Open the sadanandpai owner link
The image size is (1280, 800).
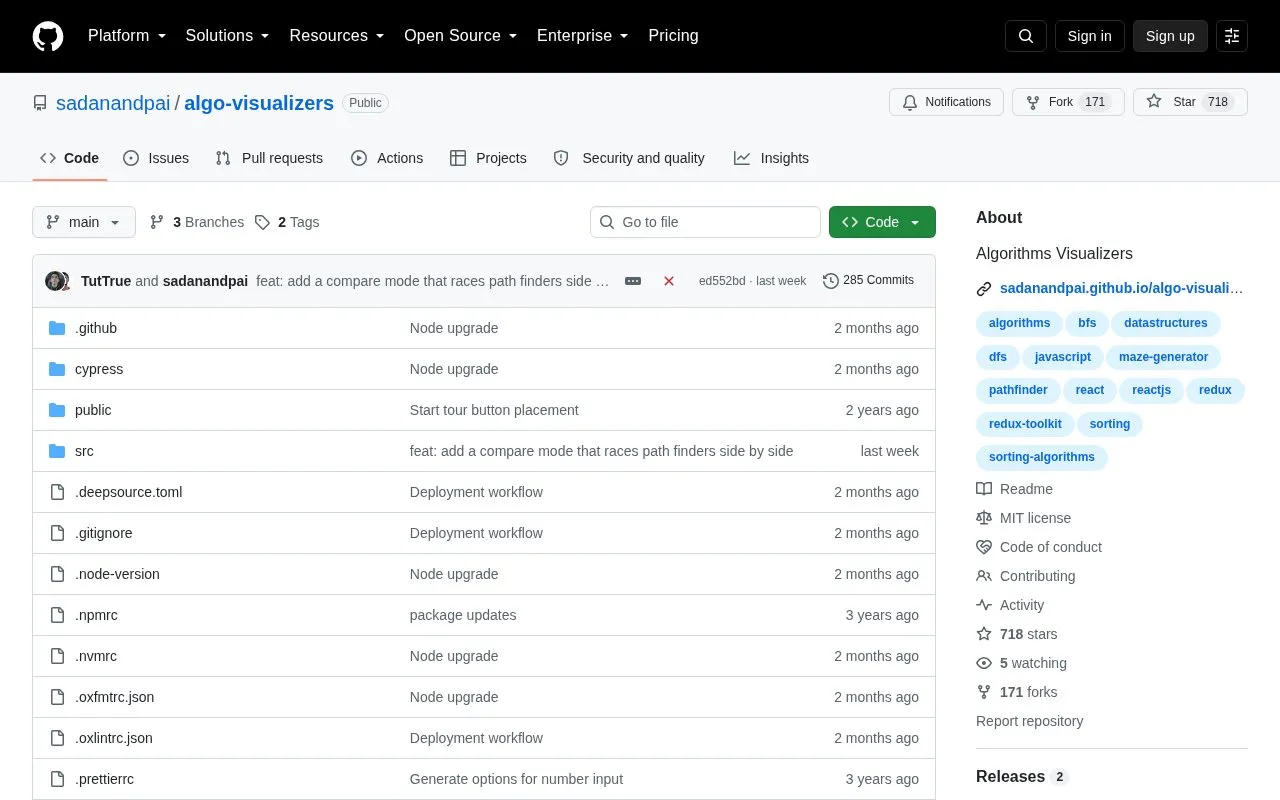pos(113,103)
